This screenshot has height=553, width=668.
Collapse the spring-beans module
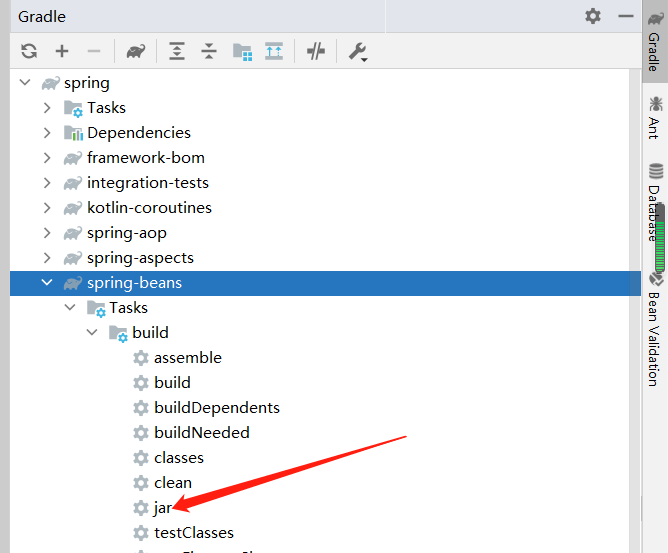click(47, 282)
